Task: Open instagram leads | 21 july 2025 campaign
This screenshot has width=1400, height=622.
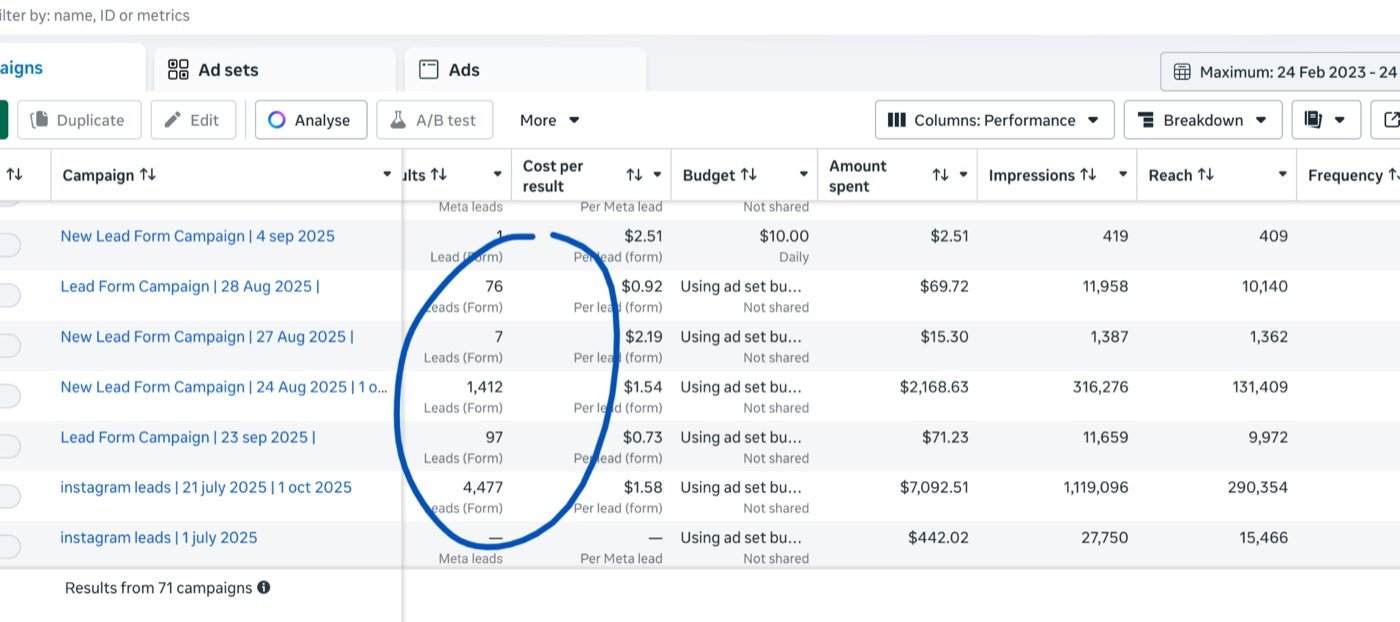Action: pyautogui.click(x=206, y=487)
